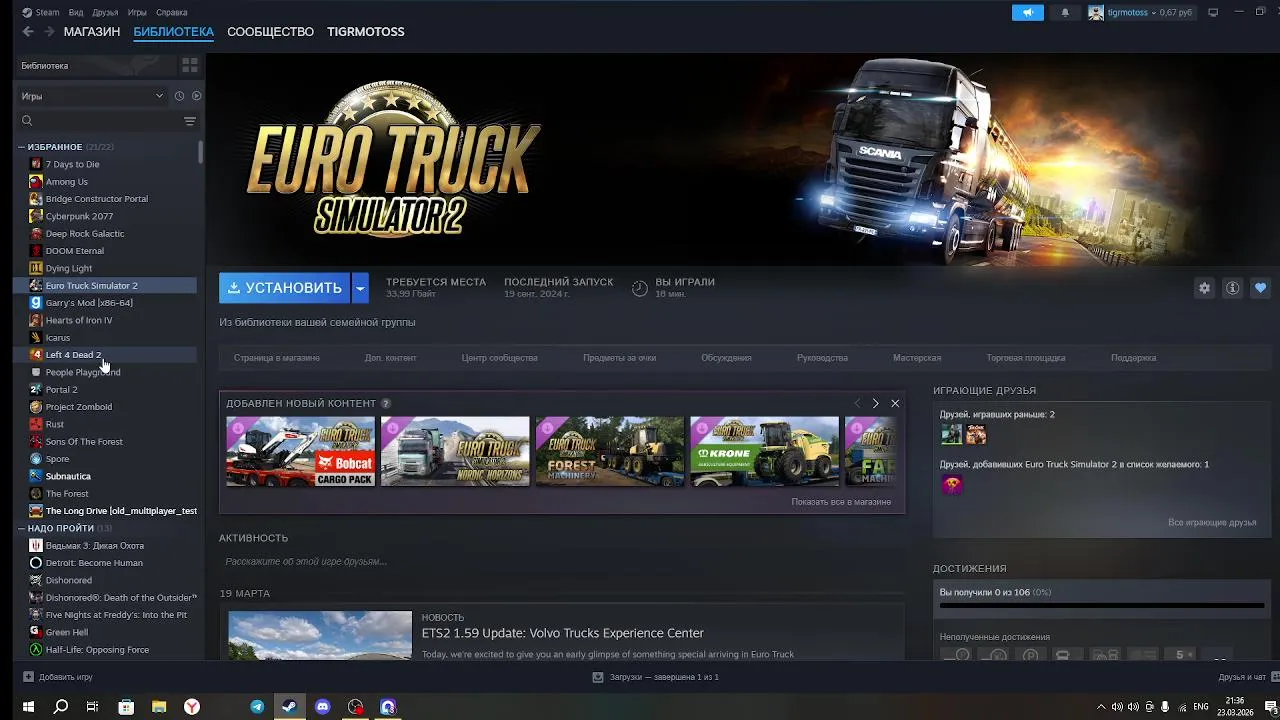Viewport: 1280px width, 720px height.
Task: Click the recent activity clock icon in the sidebar
Action: click(x=179, y=96)
